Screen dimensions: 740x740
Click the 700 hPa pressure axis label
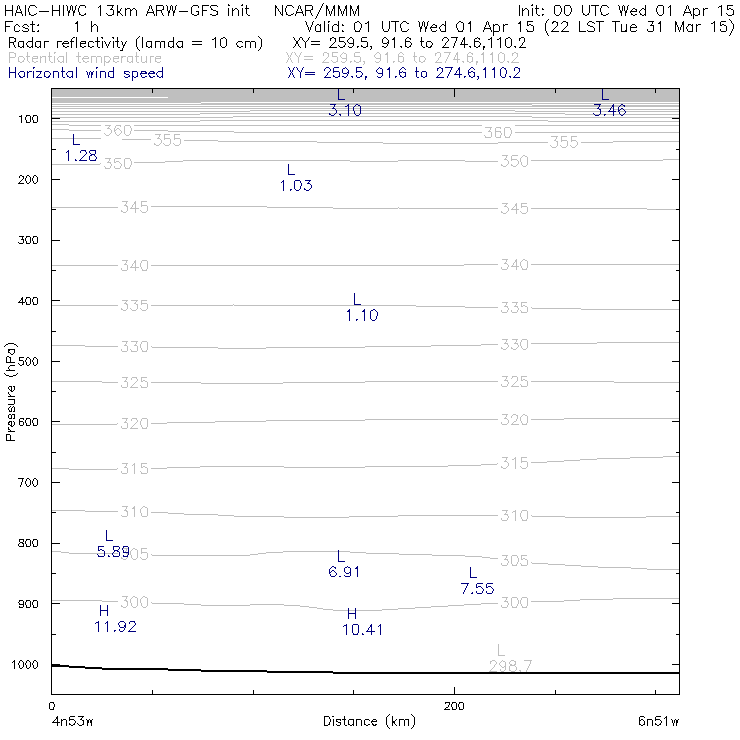pos(28,483)
